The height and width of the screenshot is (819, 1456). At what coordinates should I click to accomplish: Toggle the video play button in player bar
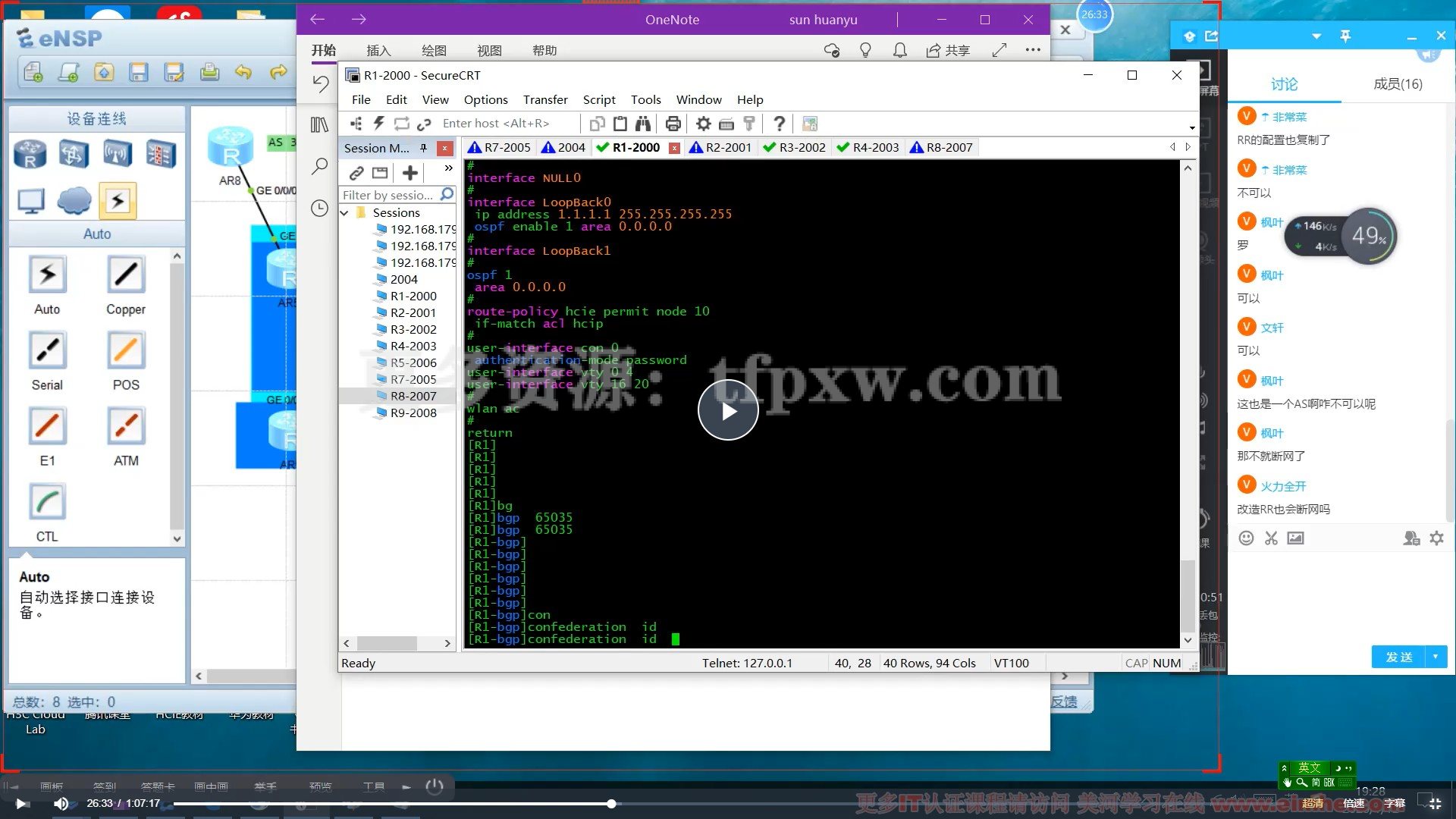[x=21, y=803]
